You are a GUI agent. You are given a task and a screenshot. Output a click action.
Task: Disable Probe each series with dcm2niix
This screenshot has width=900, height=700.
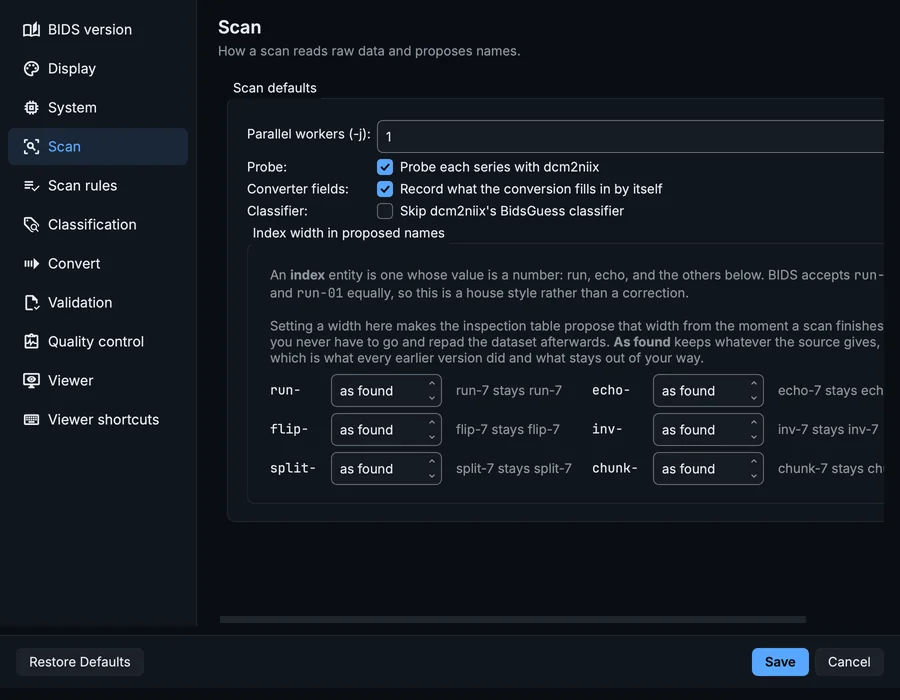pyautogui.click(x=385, y=167)
